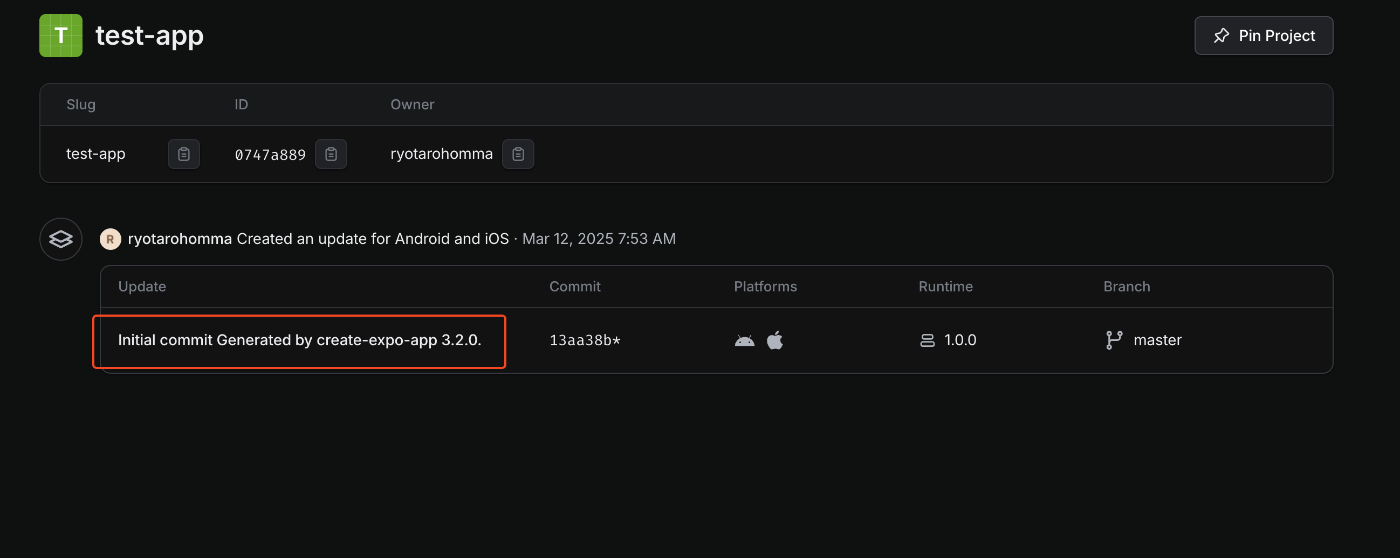Click the Android platform icon

pos(744,340)
